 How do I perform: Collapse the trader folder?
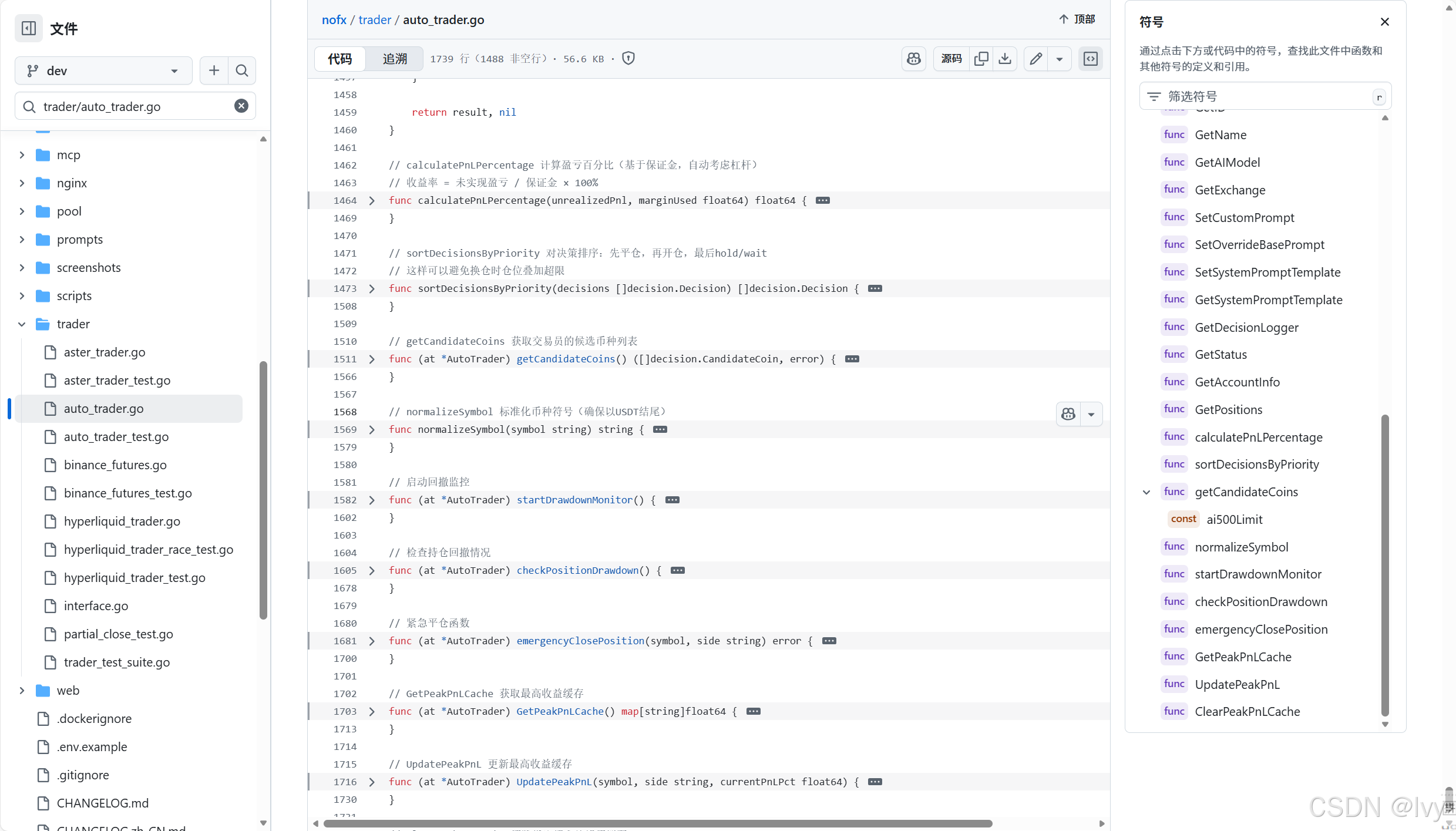22,324
